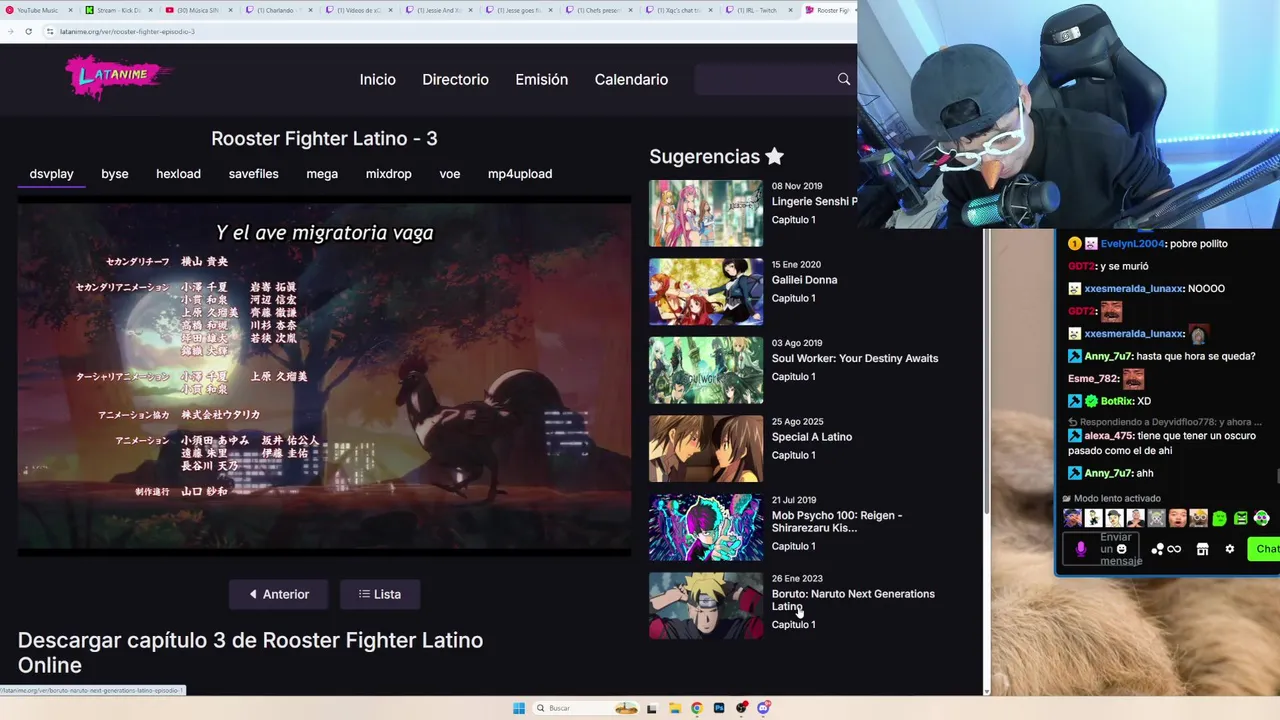Screen dimensions: 1280x720
Task: Select the crossed-arms man emote
Action: tap(1136, 518)
